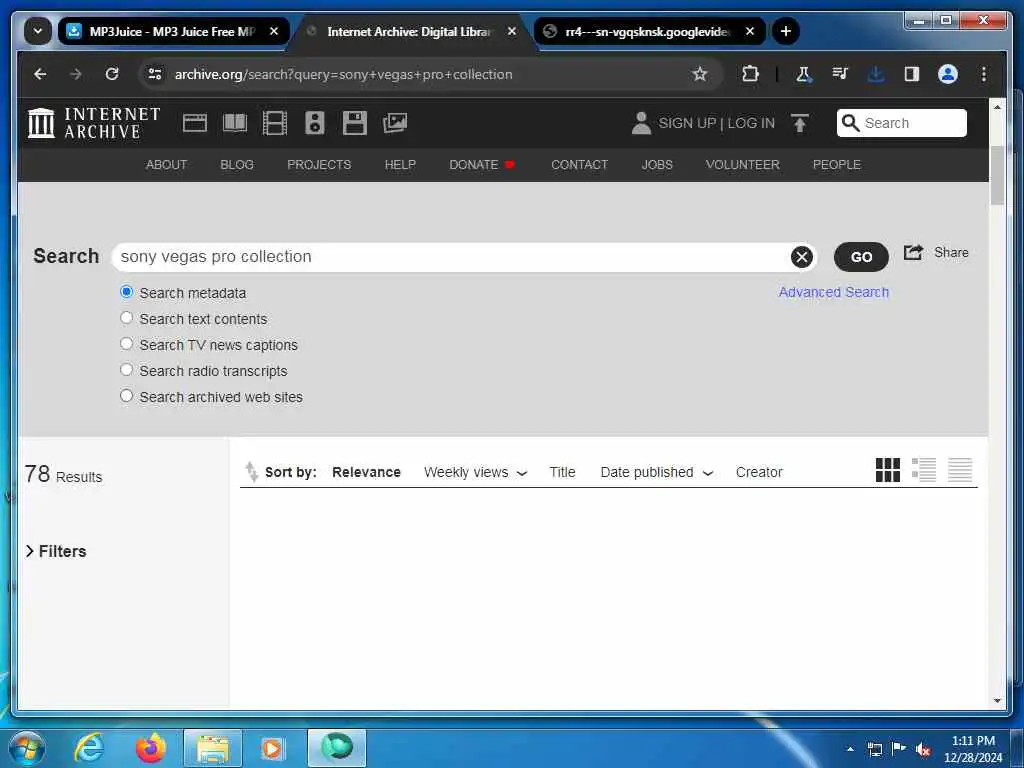Click LOG IN link
This screenshot has height=768, width=1024.
point(751,123)
